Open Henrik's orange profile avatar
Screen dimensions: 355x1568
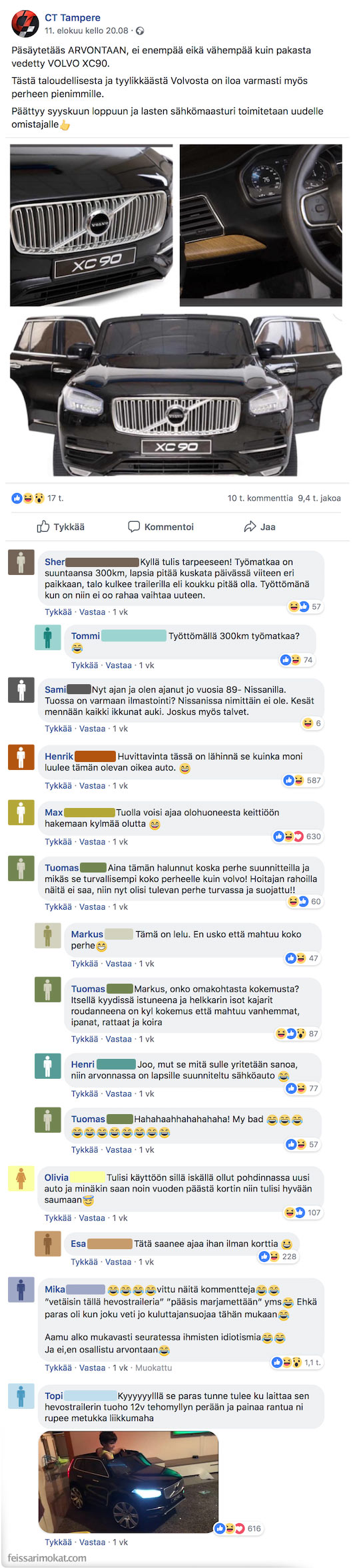click(x=21, y=757)
